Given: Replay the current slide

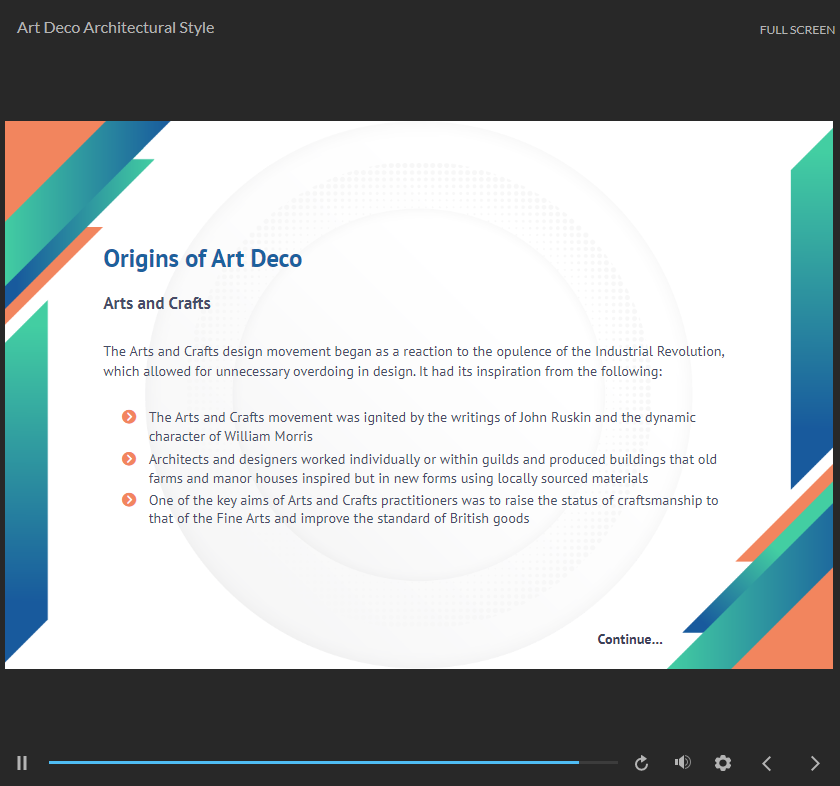Looking at the screenshot, I should point(642,763).
